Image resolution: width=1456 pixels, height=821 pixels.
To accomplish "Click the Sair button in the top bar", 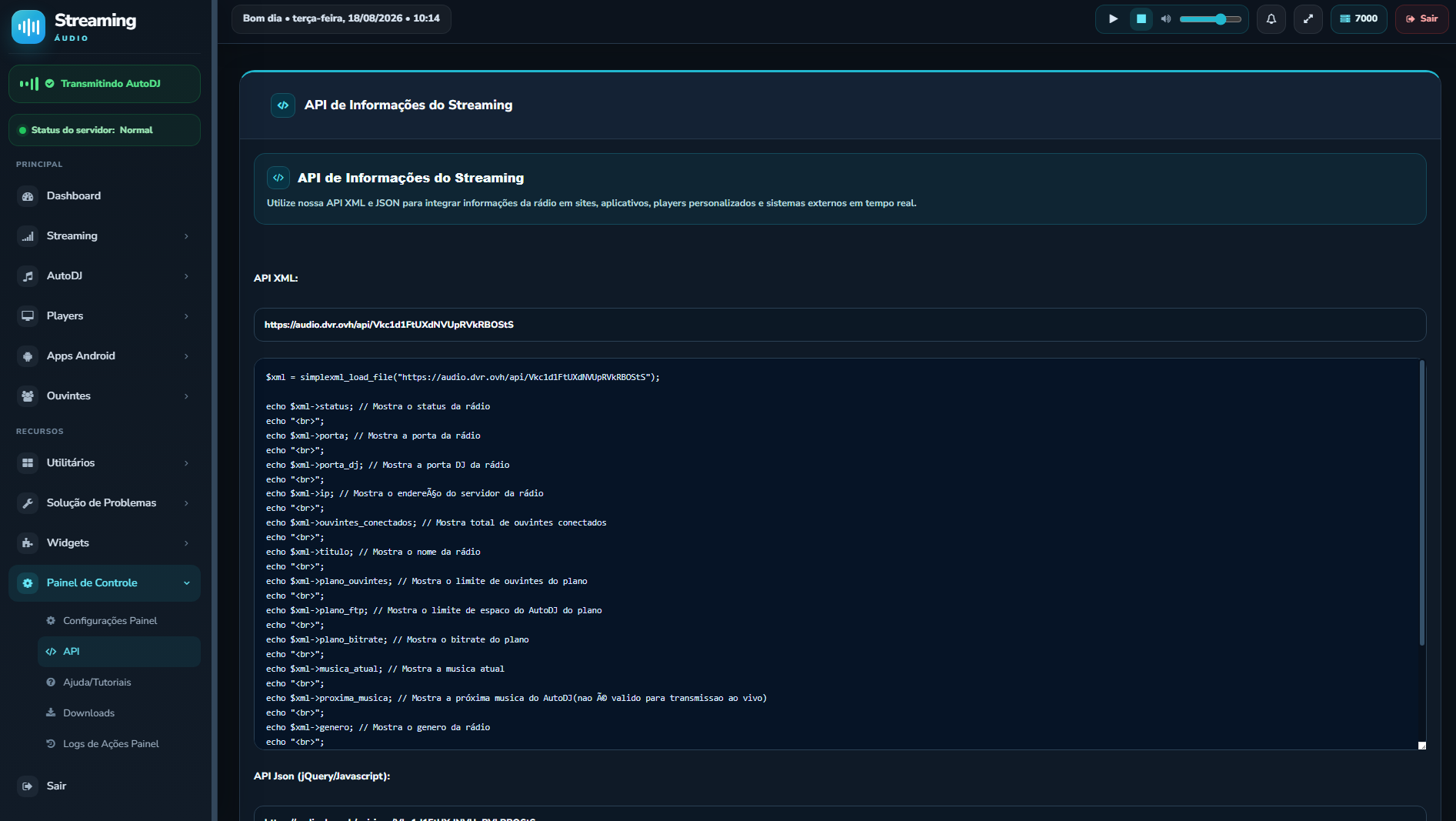I will [1421, 18].
